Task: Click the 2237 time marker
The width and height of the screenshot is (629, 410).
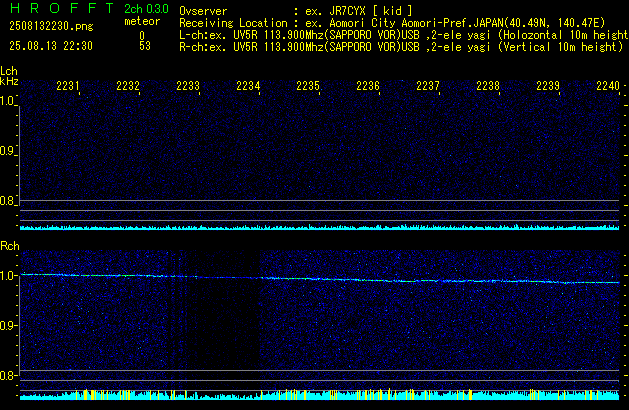Action: pos(428,86)
